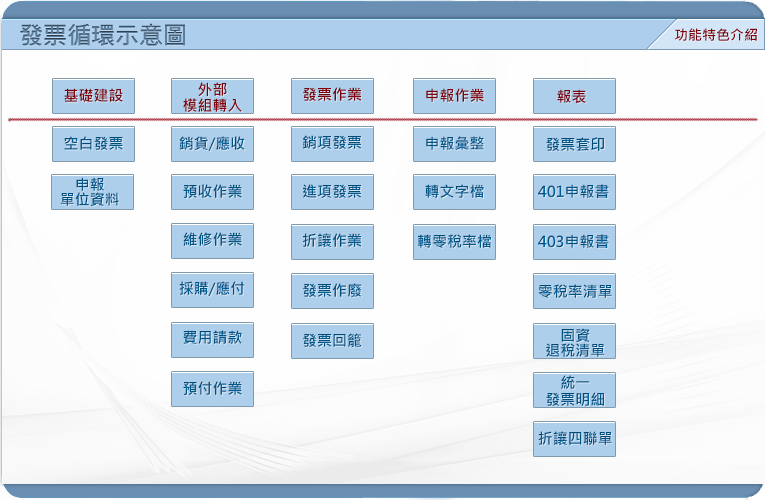769x500 pixels.
Task: Open the 報表 header button
Action: [x=574, y=96]
